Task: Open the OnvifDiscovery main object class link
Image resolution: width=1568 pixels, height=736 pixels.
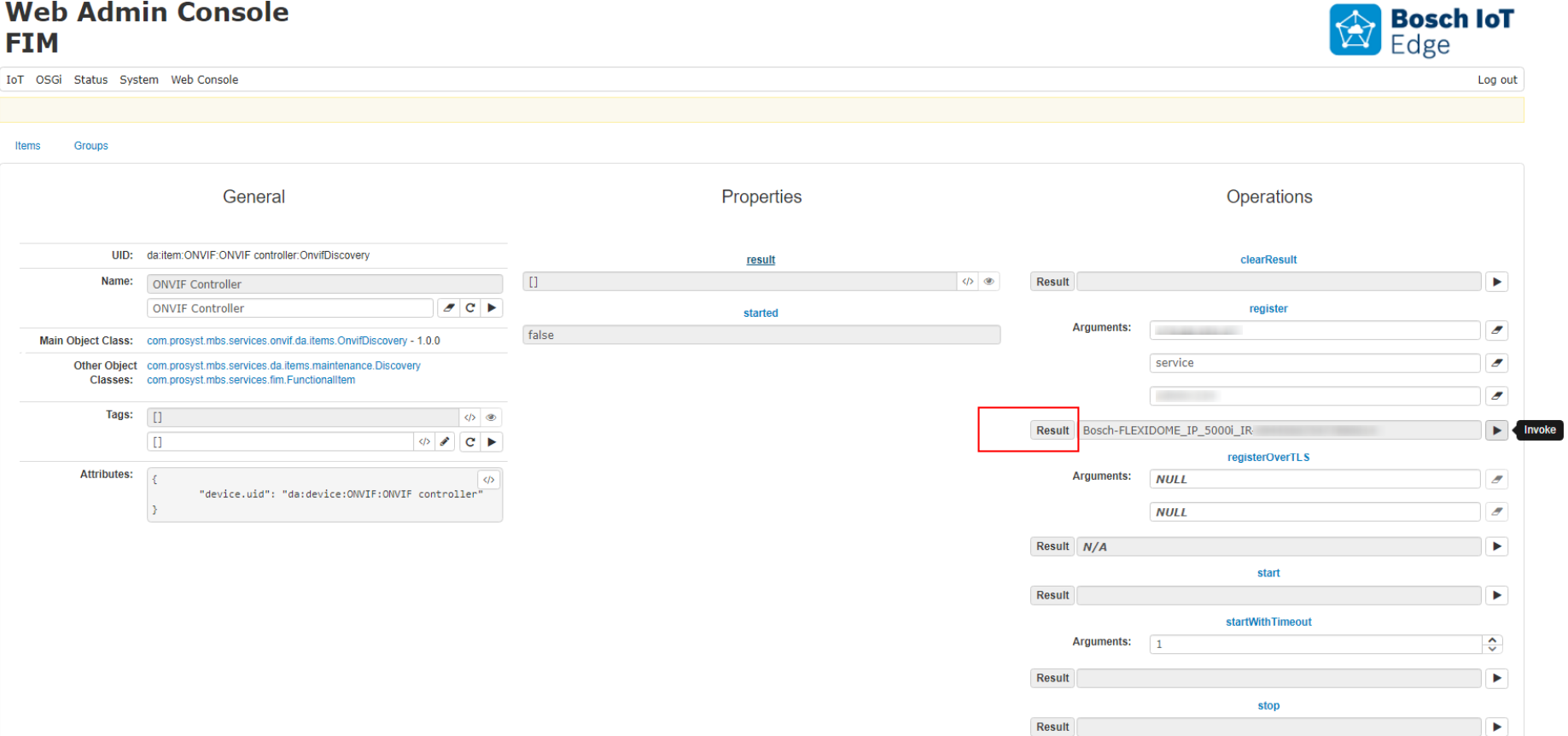Action: [x=277, y=341]
